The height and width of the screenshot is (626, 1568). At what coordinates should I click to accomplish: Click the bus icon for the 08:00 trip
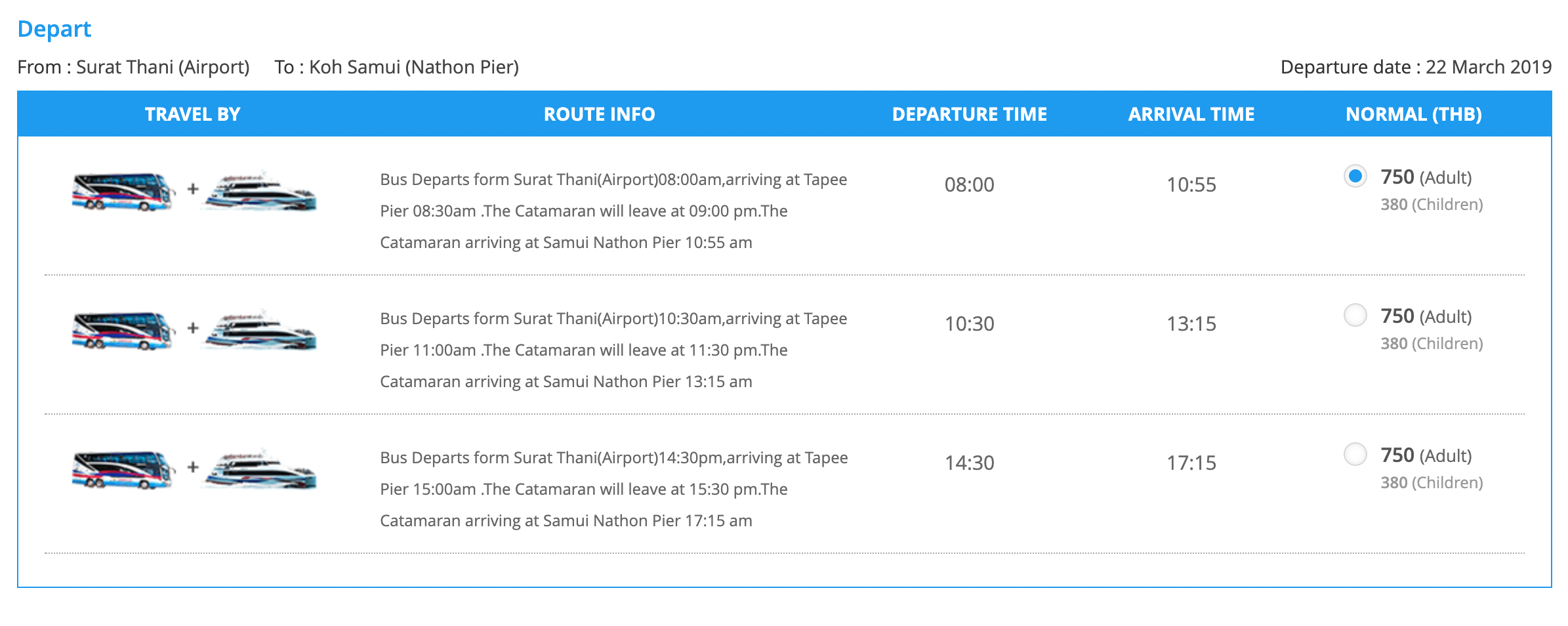pos(123,191)
